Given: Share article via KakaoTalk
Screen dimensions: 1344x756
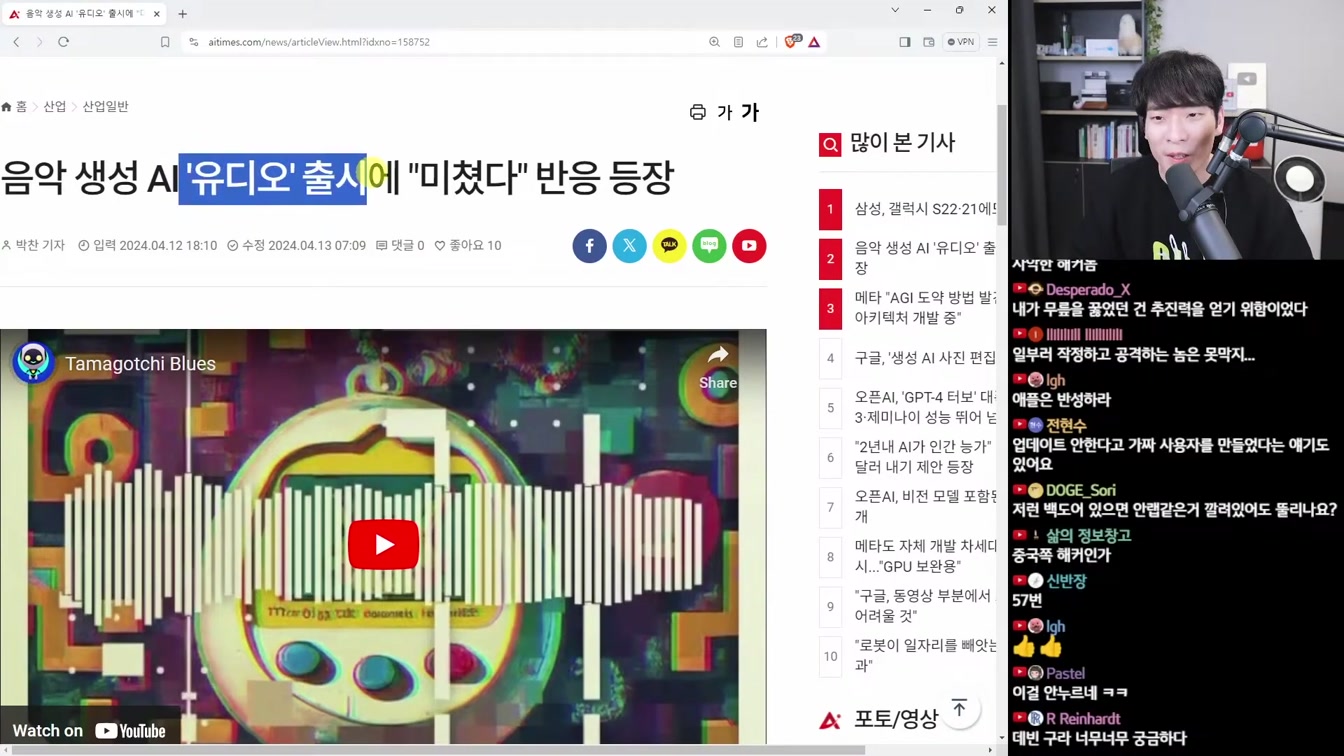Looking at the screenshot, I should pos(670,246).
